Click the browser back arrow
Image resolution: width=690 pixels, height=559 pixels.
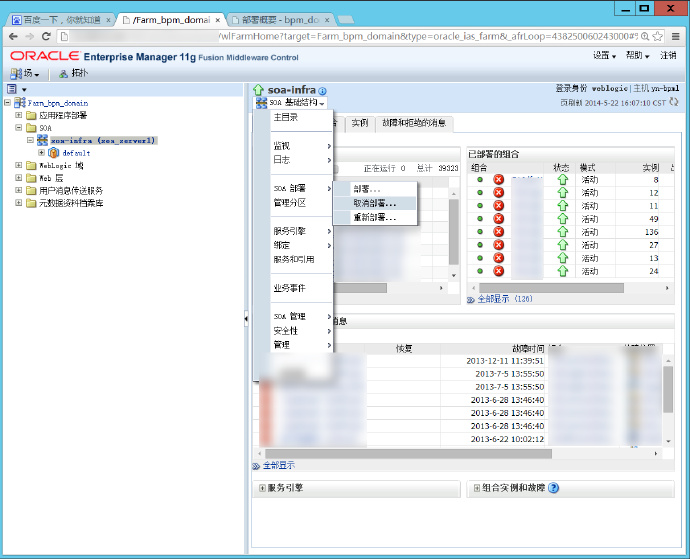[x=13, y=37]
